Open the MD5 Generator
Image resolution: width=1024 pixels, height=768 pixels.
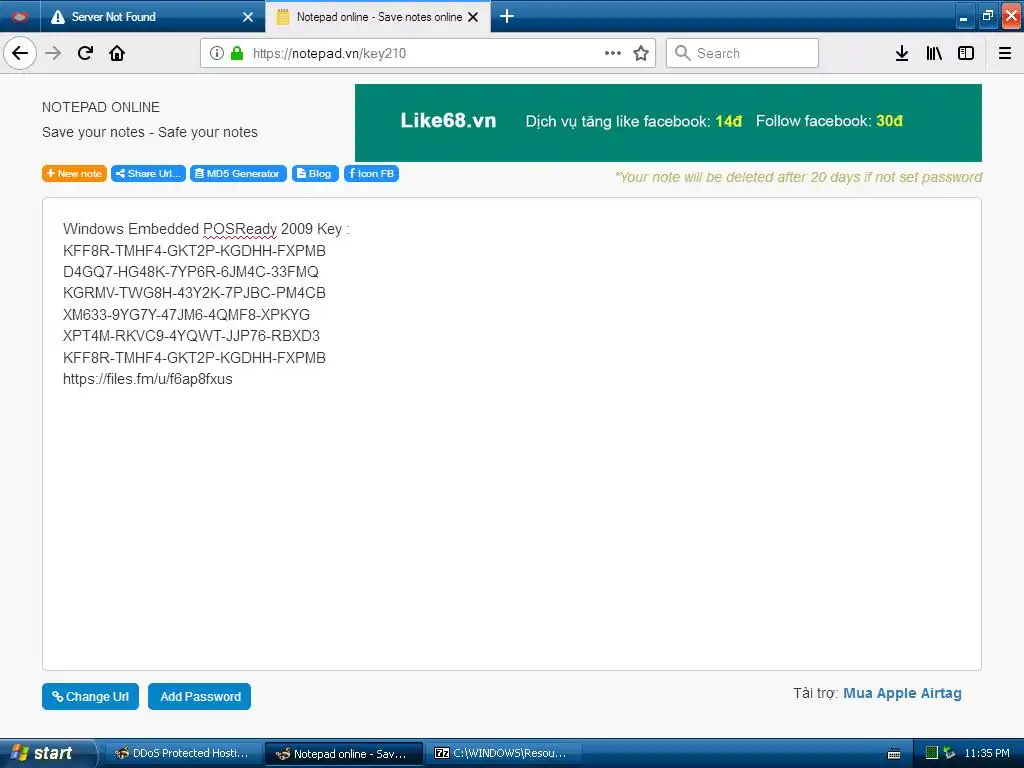point(238,174)
